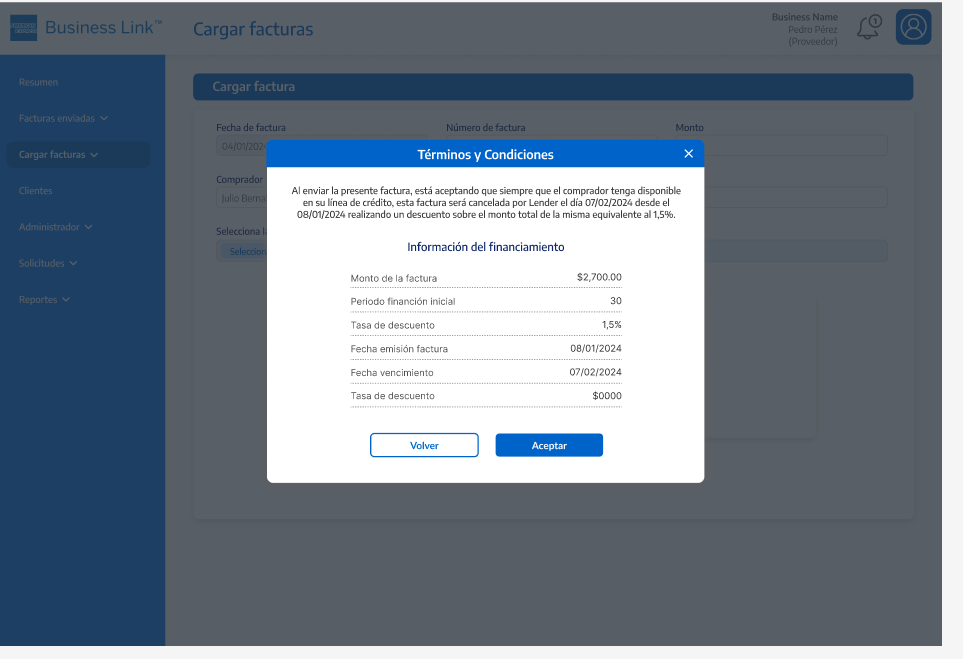Click the American Express logo icon
This screenshot has height=659, width=963.
(x=23, y=28)
